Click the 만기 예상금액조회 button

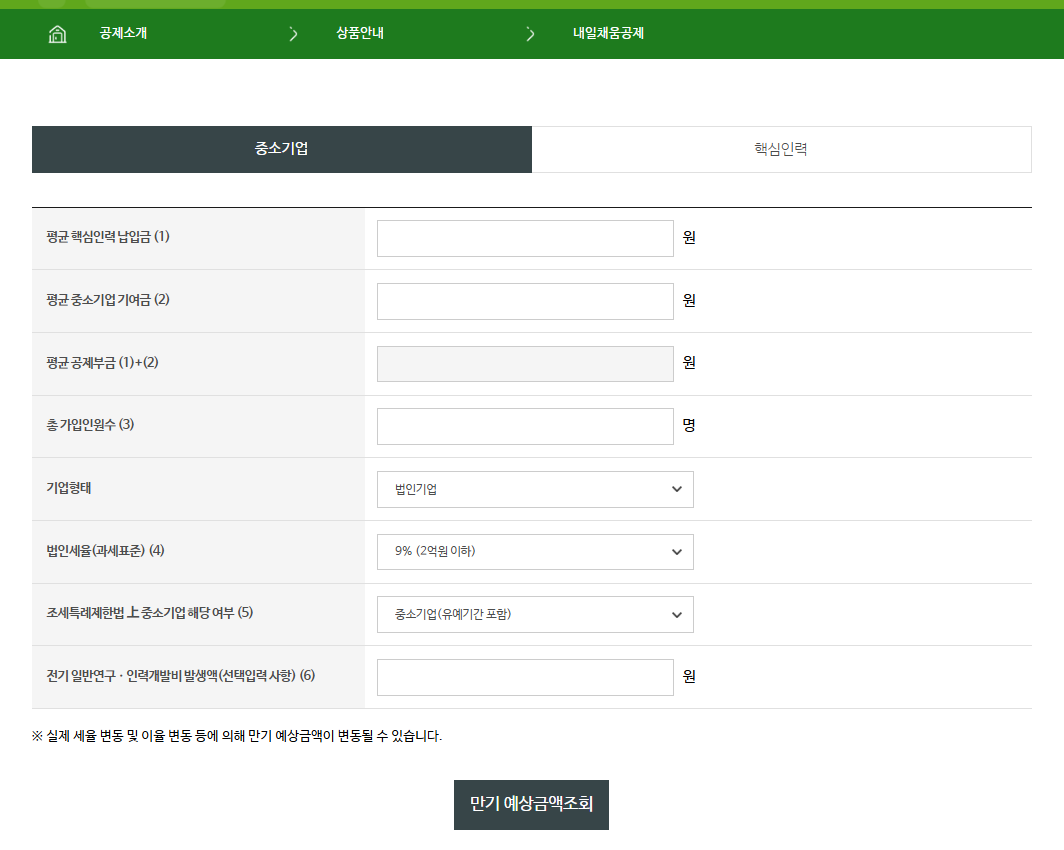[x=531, y=805]
